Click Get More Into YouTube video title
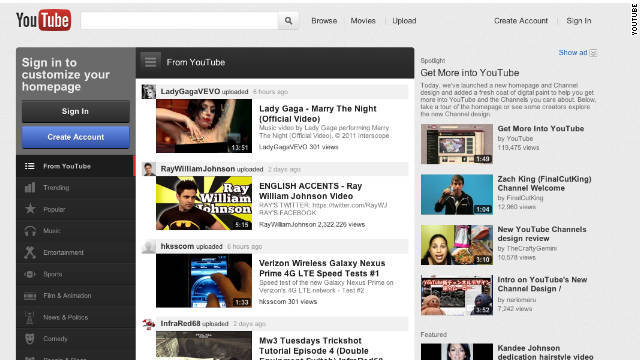The width and height of the screenshot is (640, 360). (x=540, y=129)
